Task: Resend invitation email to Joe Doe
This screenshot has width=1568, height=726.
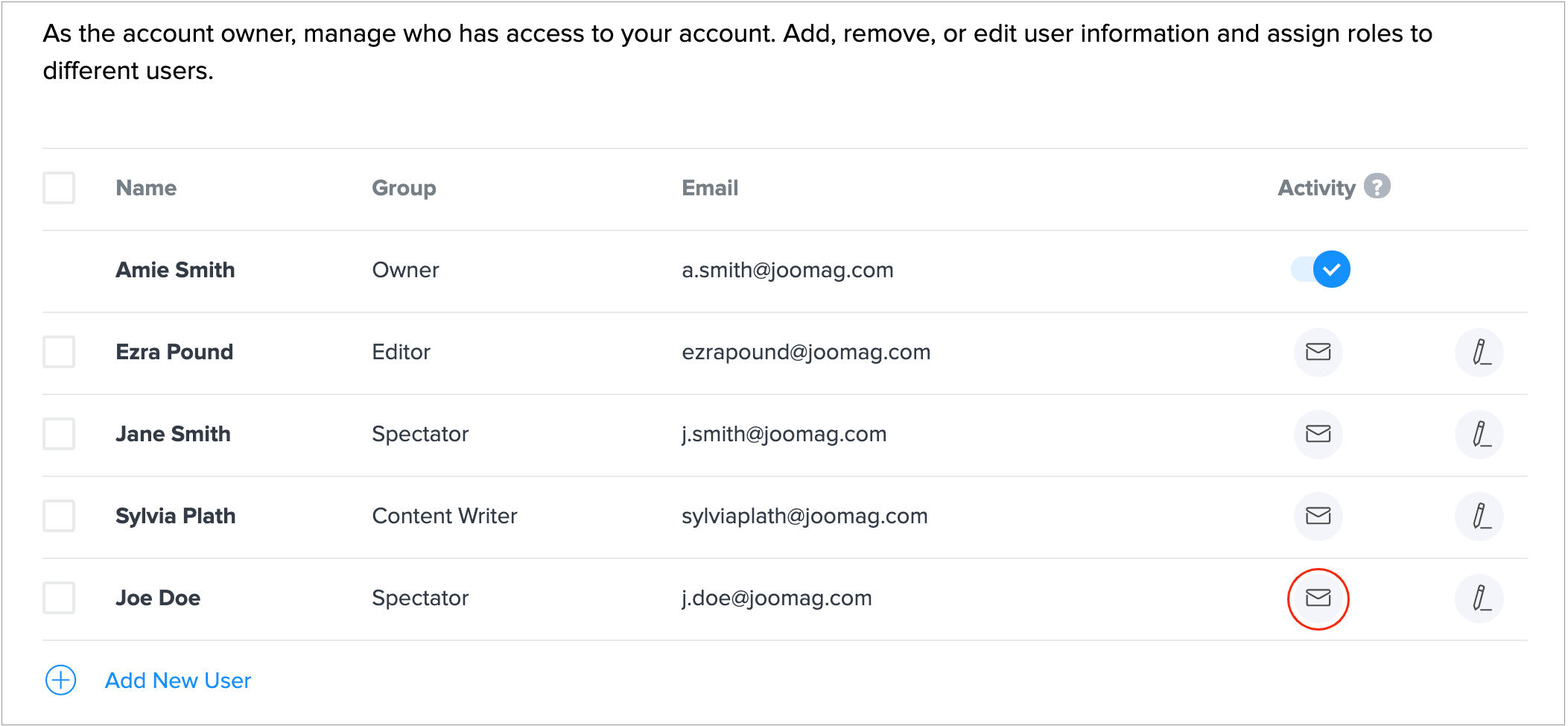Action: point(1318,598)
